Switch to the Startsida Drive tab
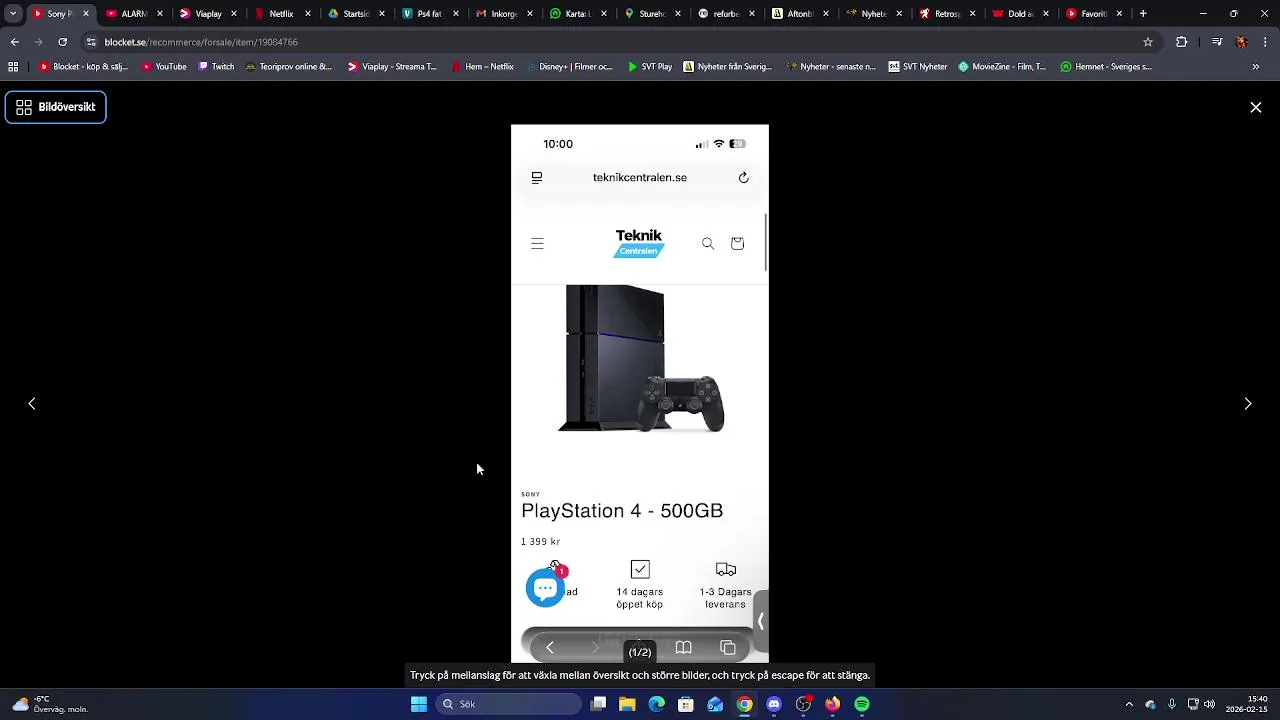 point(356,14)
